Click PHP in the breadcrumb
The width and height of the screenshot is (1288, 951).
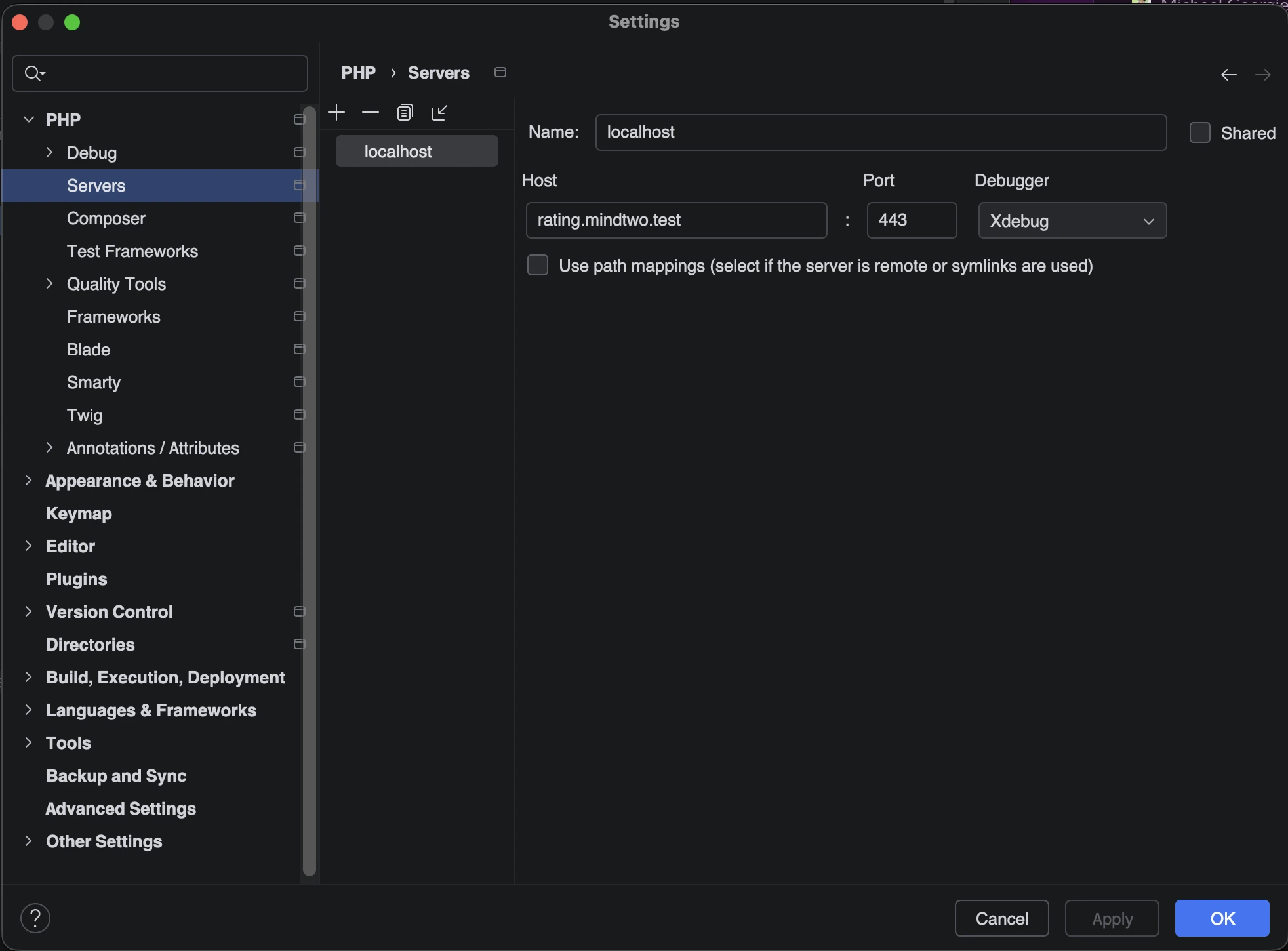pos(359,73)
